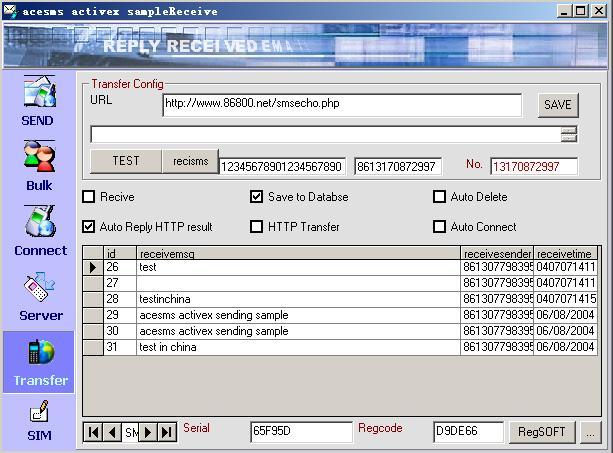Click the Regcode field D9DE66
613x453 pixels.
tap(468, 432)
